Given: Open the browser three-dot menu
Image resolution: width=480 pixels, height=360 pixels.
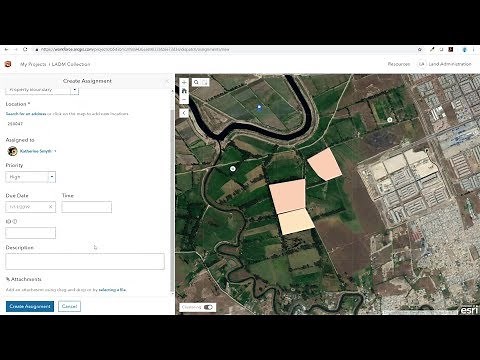Looking at the screenshot, I should [474, 49].
